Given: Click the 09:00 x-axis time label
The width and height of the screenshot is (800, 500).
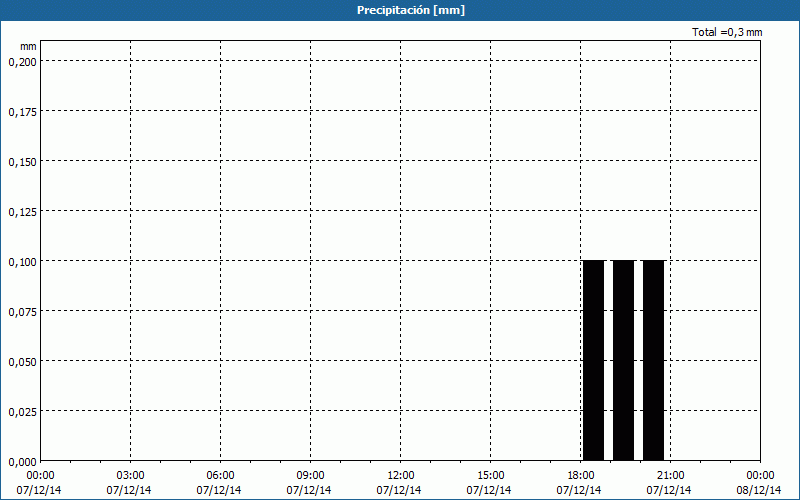Looking at the screenshot, I should coord(310,476).
